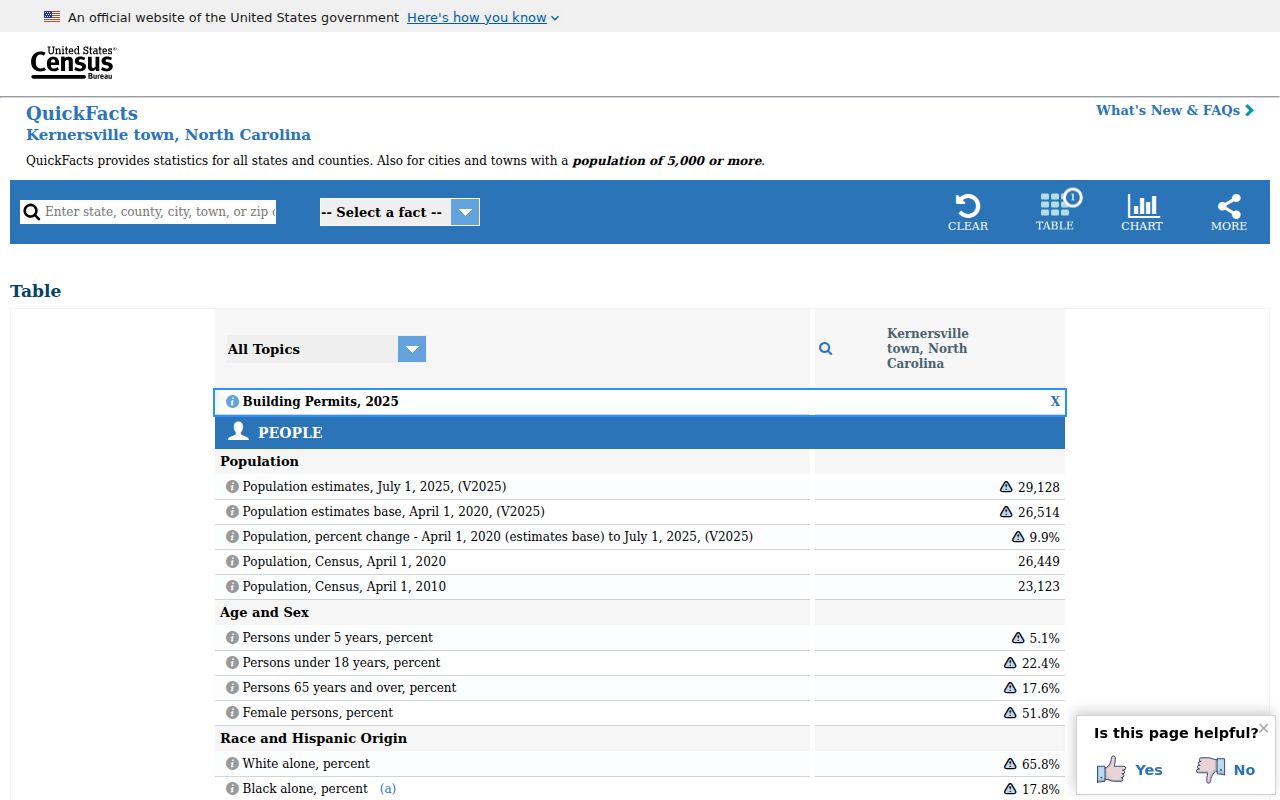Image resolution: width=1280 pixels, height=800 pixels.
Task: Open the Select a fact dropdown
Action: [400, 212]
